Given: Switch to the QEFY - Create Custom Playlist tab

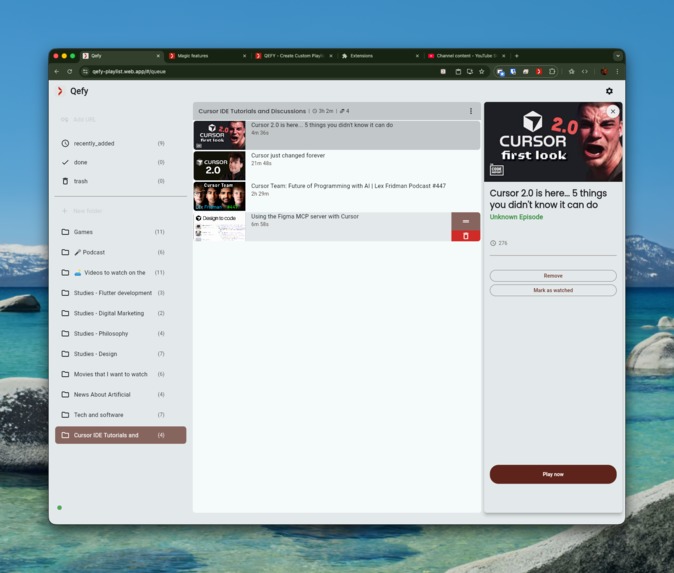Looking at the screenshot, I should 293,56.
